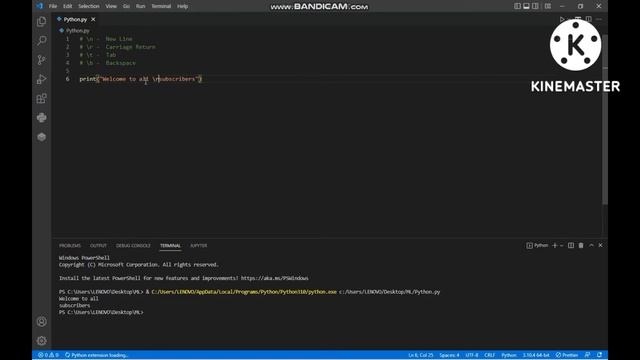The width and height of the screenshot is (640, 360).
Task: Change encoding via UTF-8 status item
Action: tap(472, 355)
